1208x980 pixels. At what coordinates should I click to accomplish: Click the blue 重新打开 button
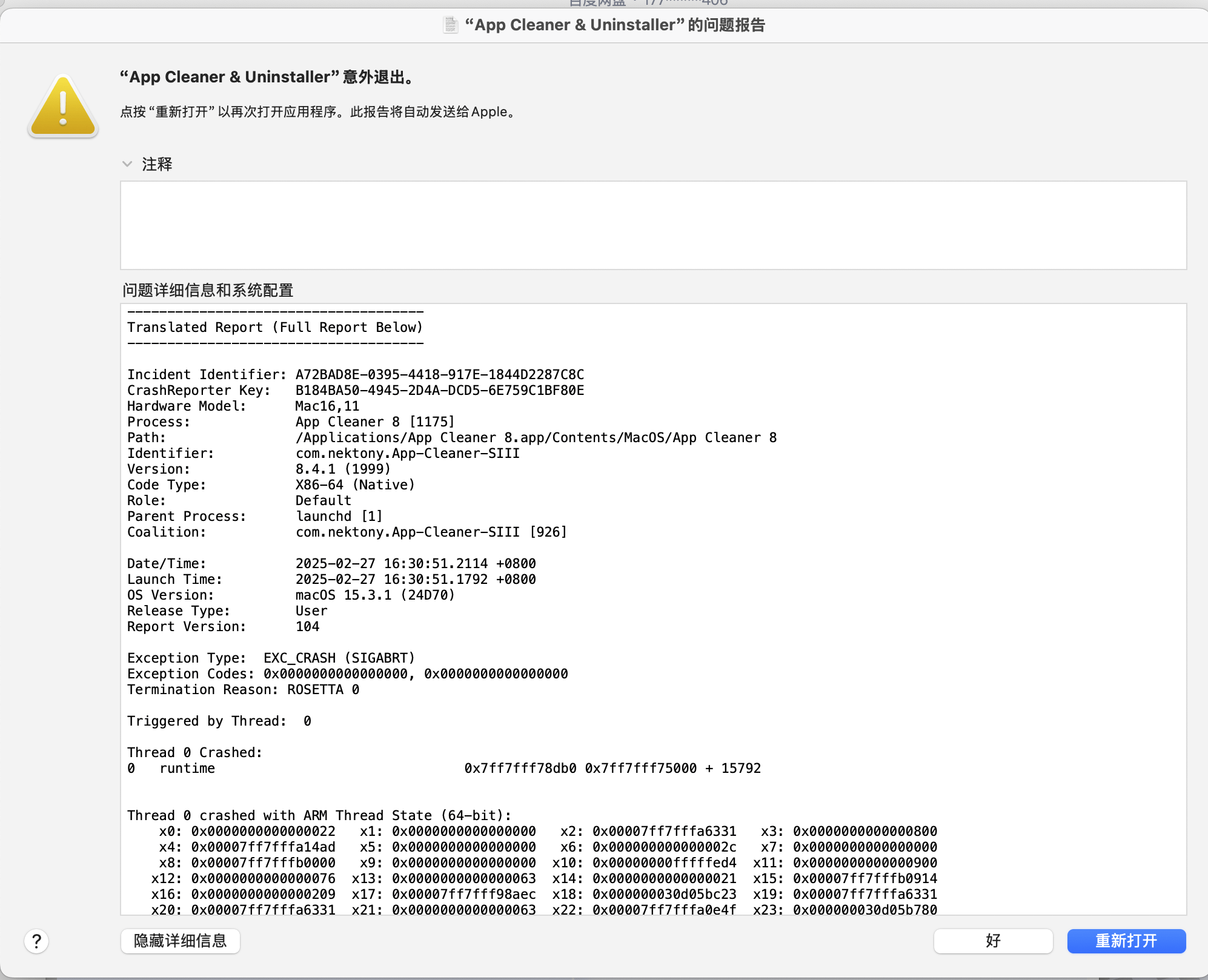click(1126, 941)
